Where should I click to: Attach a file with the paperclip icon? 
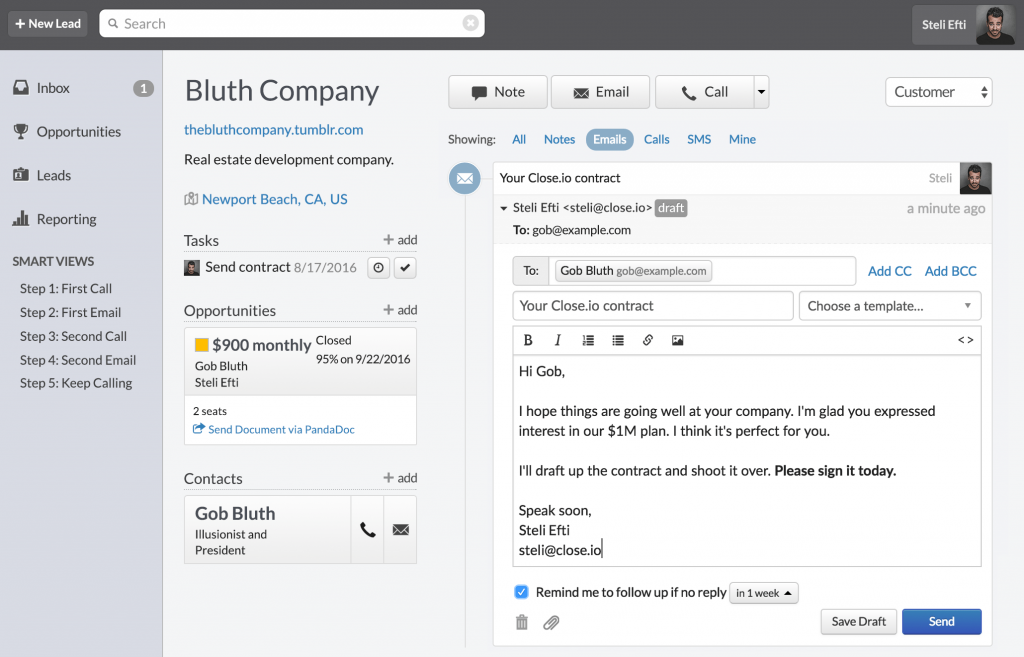(550, 622)
